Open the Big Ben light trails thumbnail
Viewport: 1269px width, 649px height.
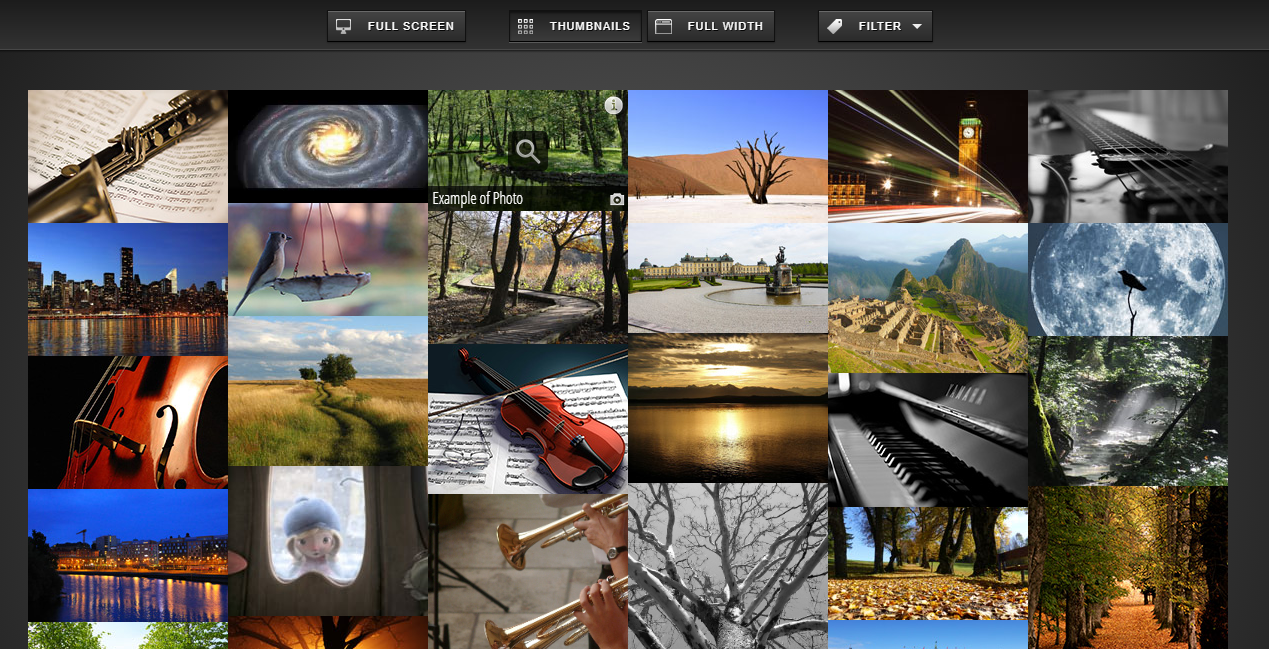[x=928, y=156]
